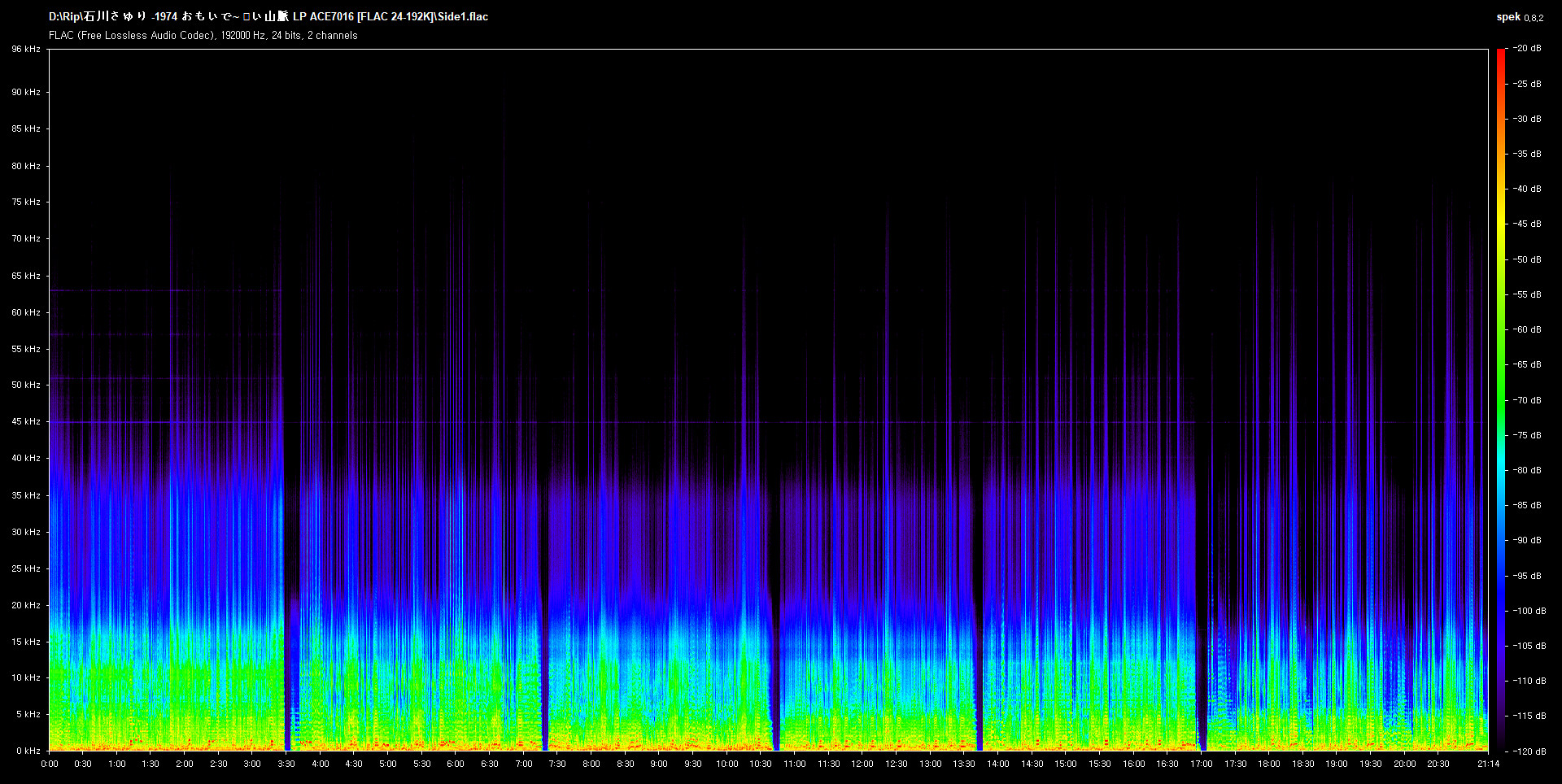Click the 90 kHz frequency axis label
This screenshot has height=784, width=1562.
click(26, 93)
